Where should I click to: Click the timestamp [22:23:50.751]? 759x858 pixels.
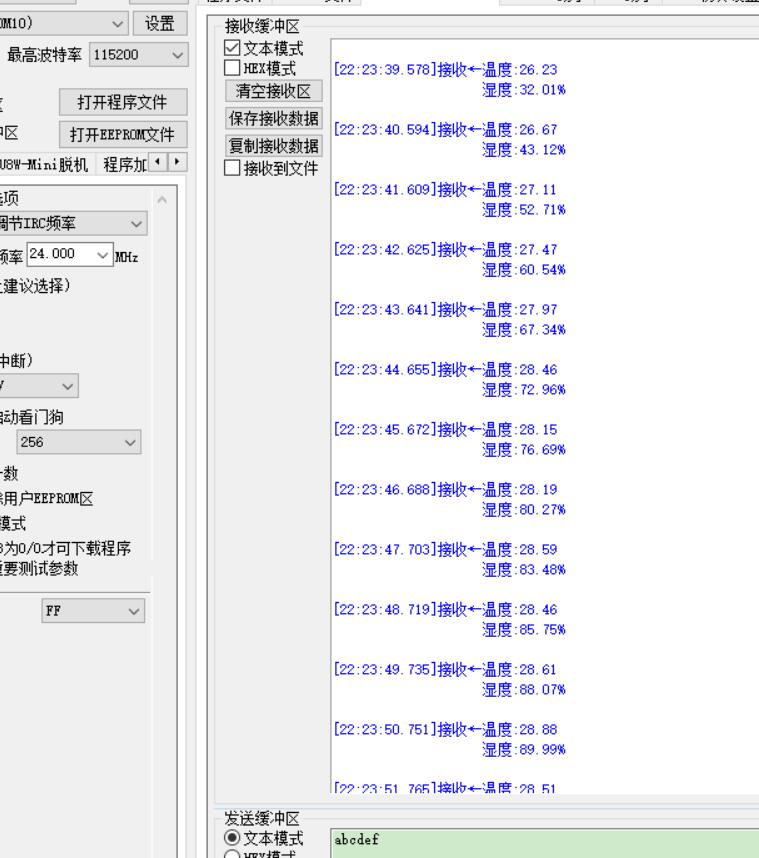(x=385, y=729)
